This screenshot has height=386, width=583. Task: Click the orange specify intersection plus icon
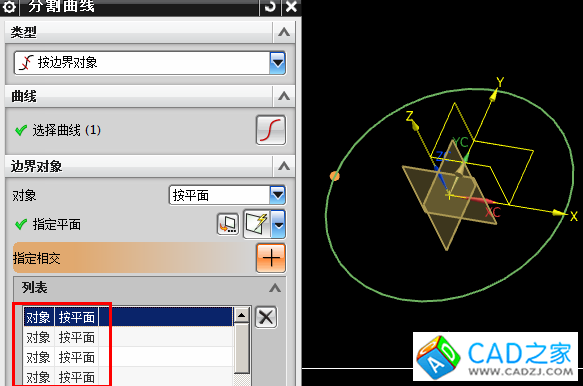click(x=271, y=258)
